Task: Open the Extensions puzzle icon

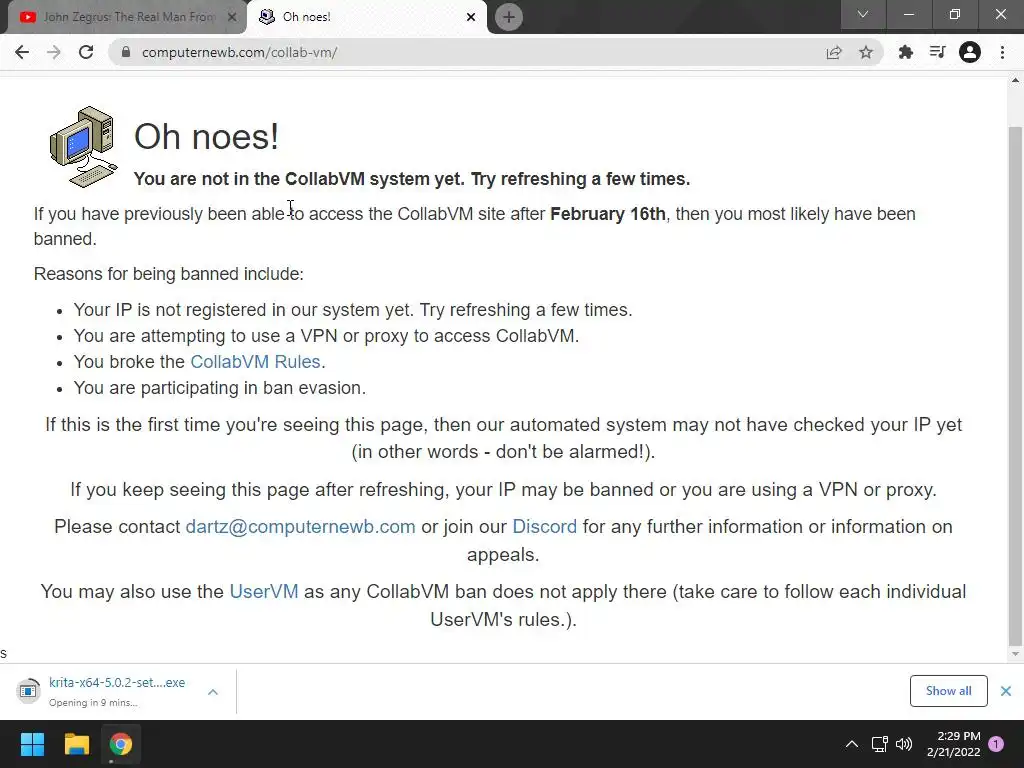Action: tap(905, 52)
